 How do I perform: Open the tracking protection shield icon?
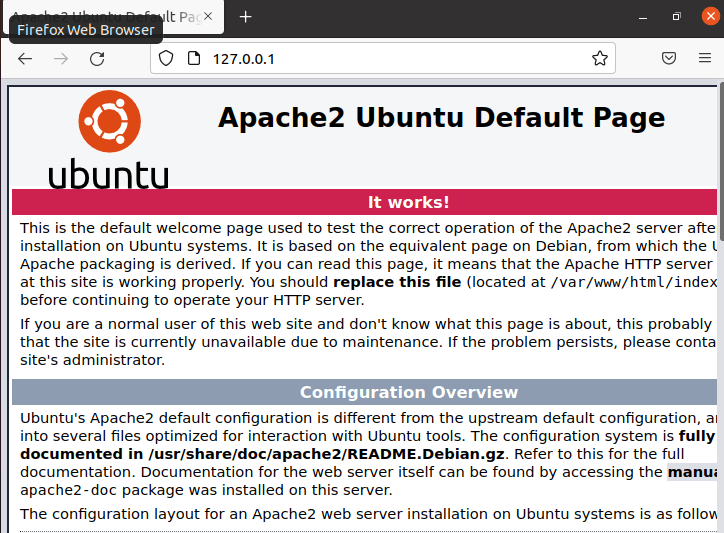(x=166, y=59)
